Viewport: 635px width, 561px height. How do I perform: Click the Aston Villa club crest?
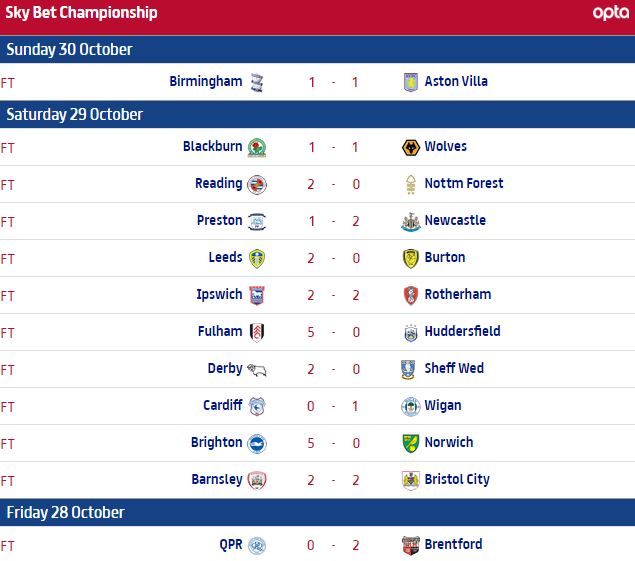pyautogui.click(x=408, y=82)
